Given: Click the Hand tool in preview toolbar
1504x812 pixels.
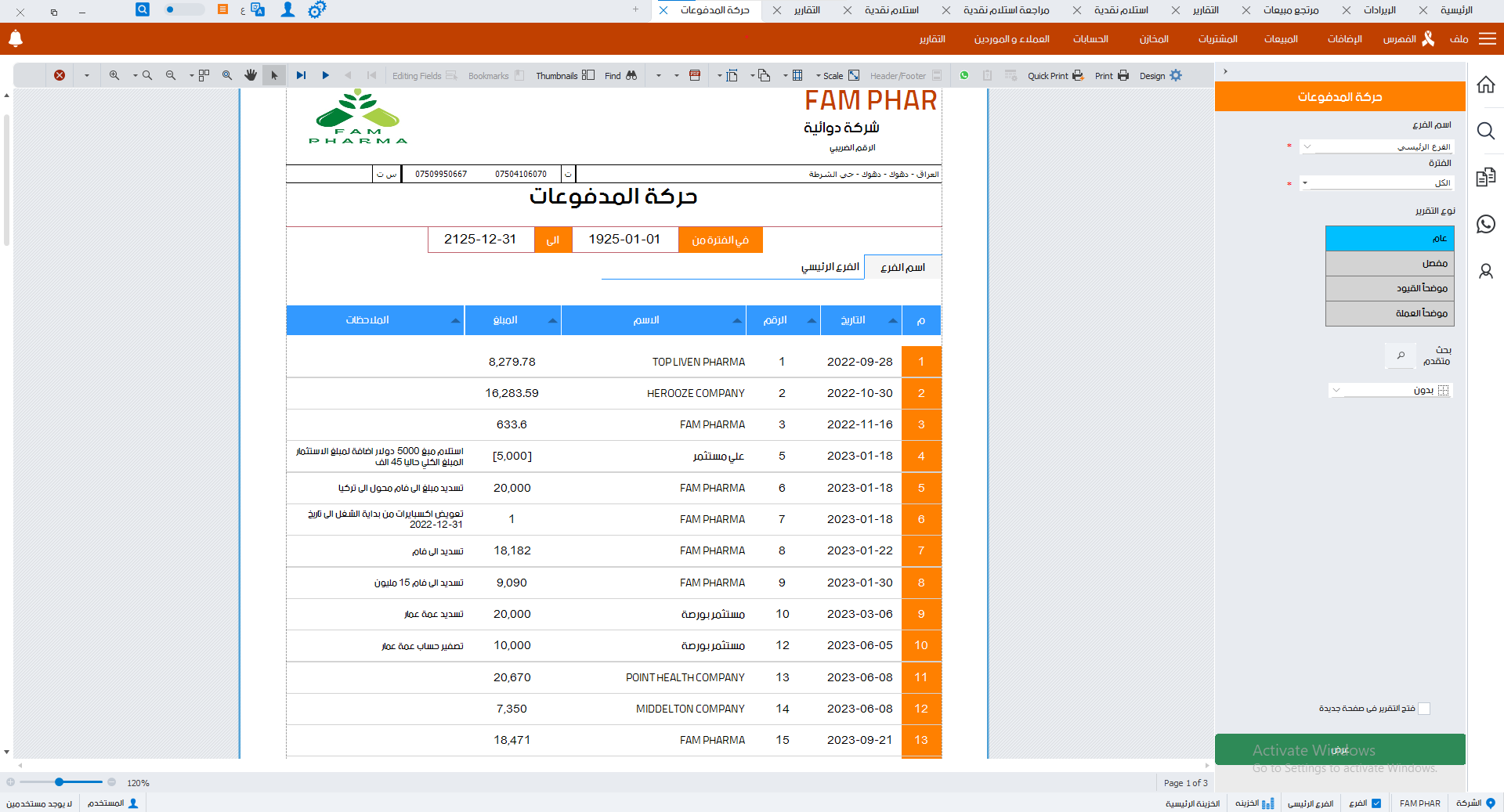Looking at the screenshot, I should (251, 75).
